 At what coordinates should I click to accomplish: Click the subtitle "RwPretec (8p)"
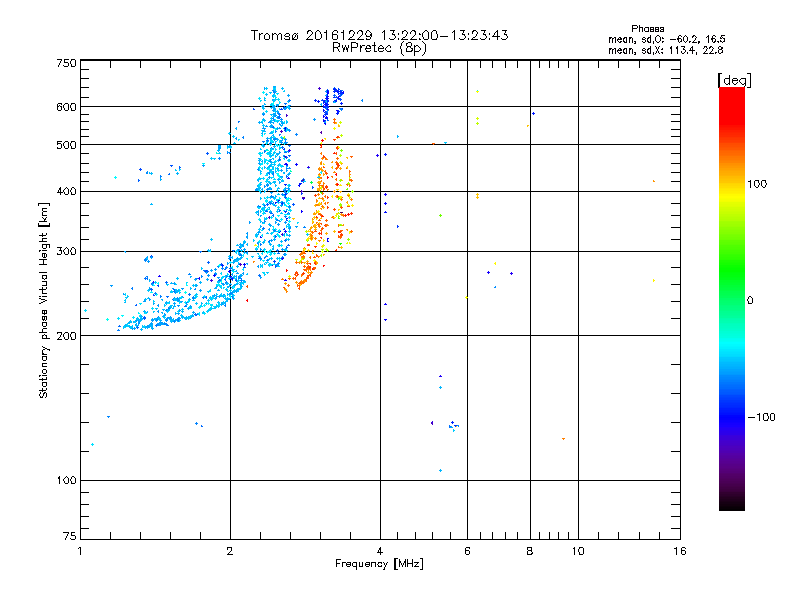(379, 48)
